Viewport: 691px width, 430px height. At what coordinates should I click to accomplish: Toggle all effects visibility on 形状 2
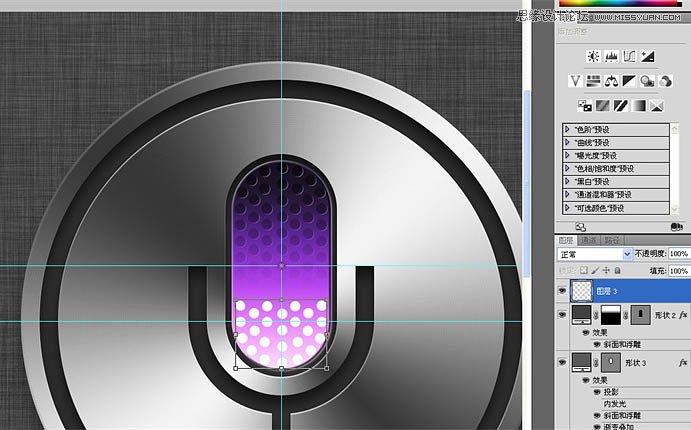(x=586, y=333)
